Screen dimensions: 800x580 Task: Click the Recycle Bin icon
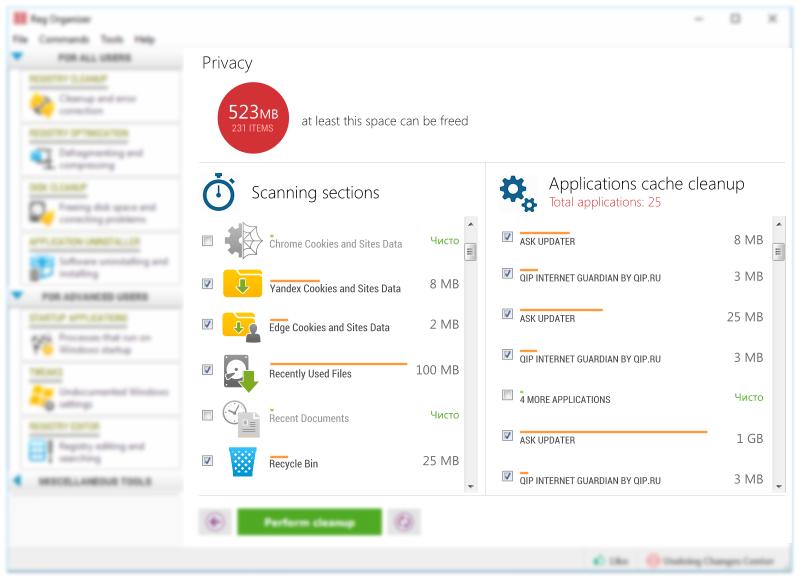coord(242,462)
